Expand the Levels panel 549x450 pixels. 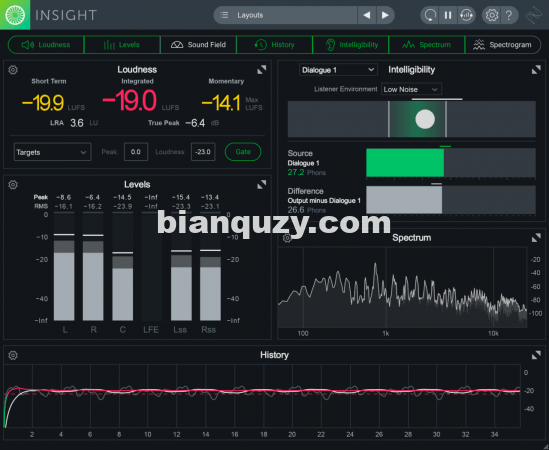[262, 185]
